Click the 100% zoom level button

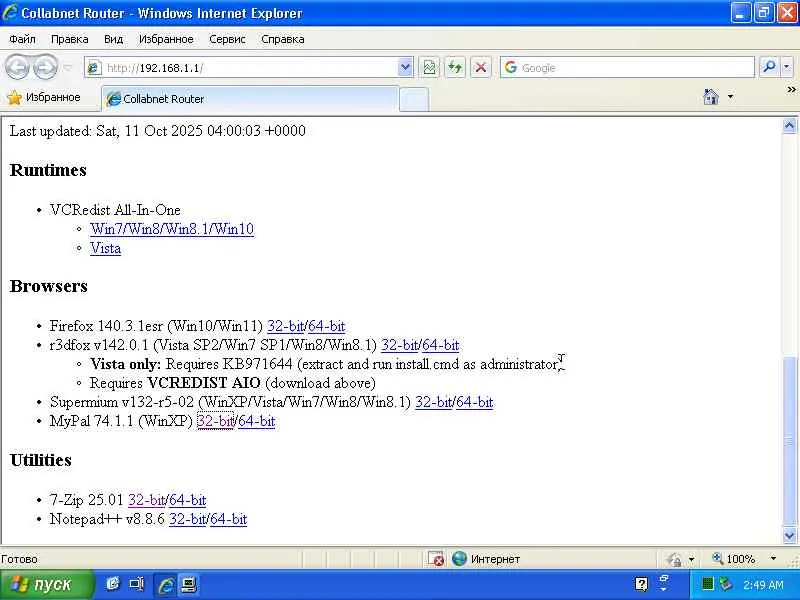point(734,559)
